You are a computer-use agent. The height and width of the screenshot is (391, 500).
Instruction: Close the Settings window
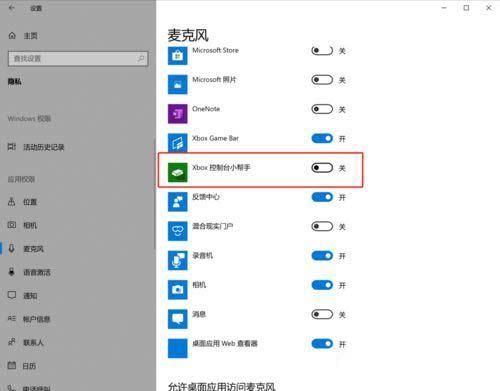pyautogui.click(x=489, y=8)
